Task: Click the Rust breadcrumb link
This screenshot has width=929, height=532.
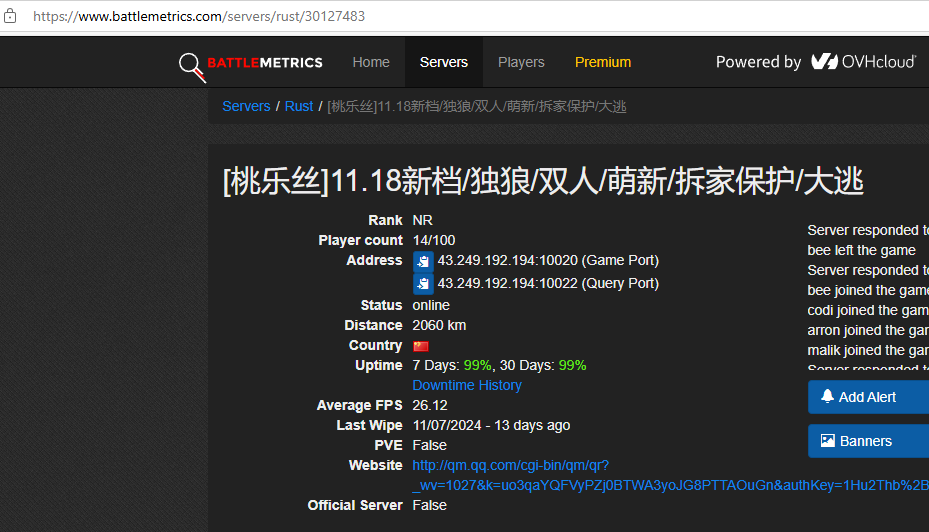Action: 299,106
